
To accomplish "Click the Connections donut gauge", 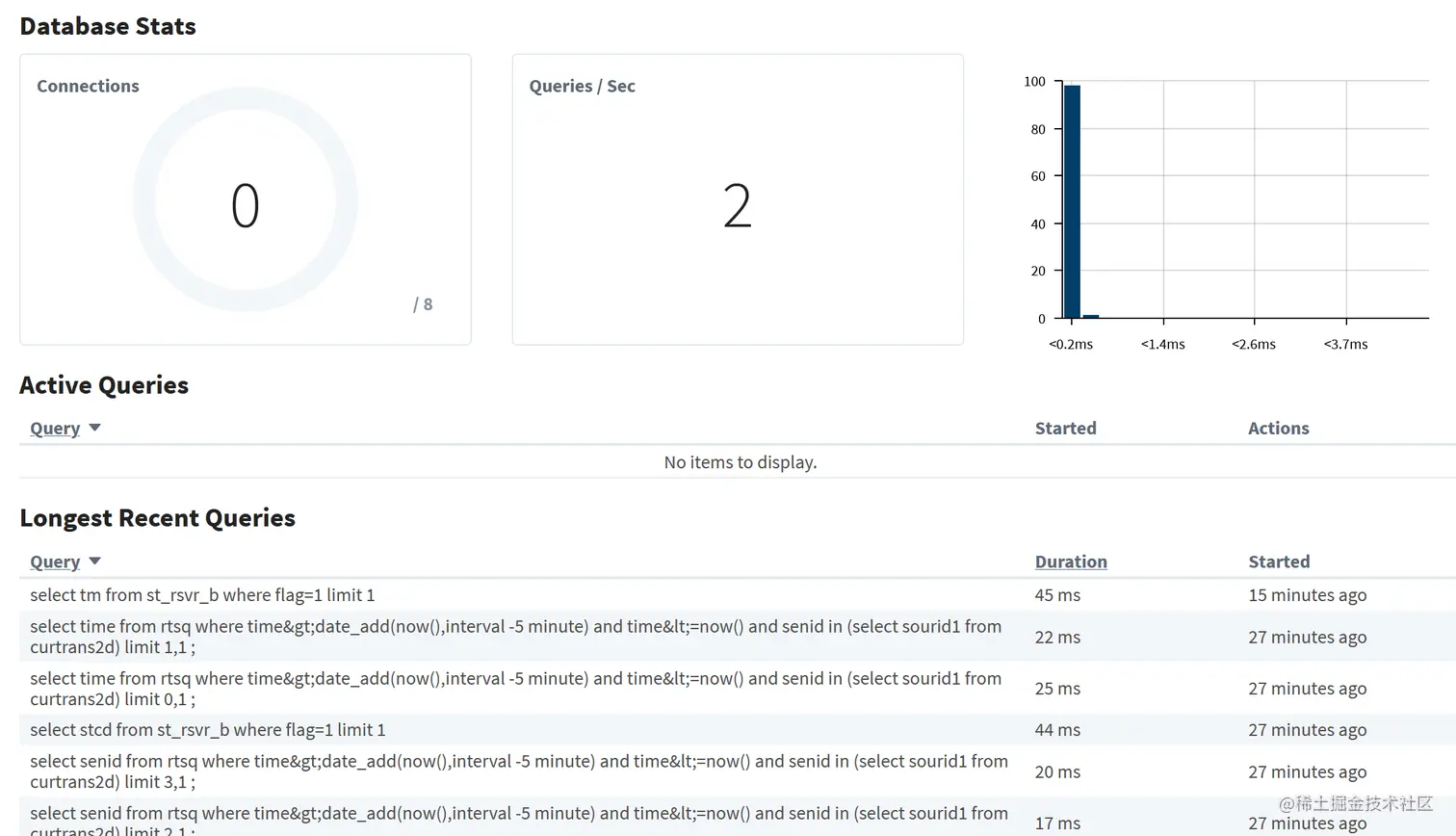I will click(x=246, y=200).
